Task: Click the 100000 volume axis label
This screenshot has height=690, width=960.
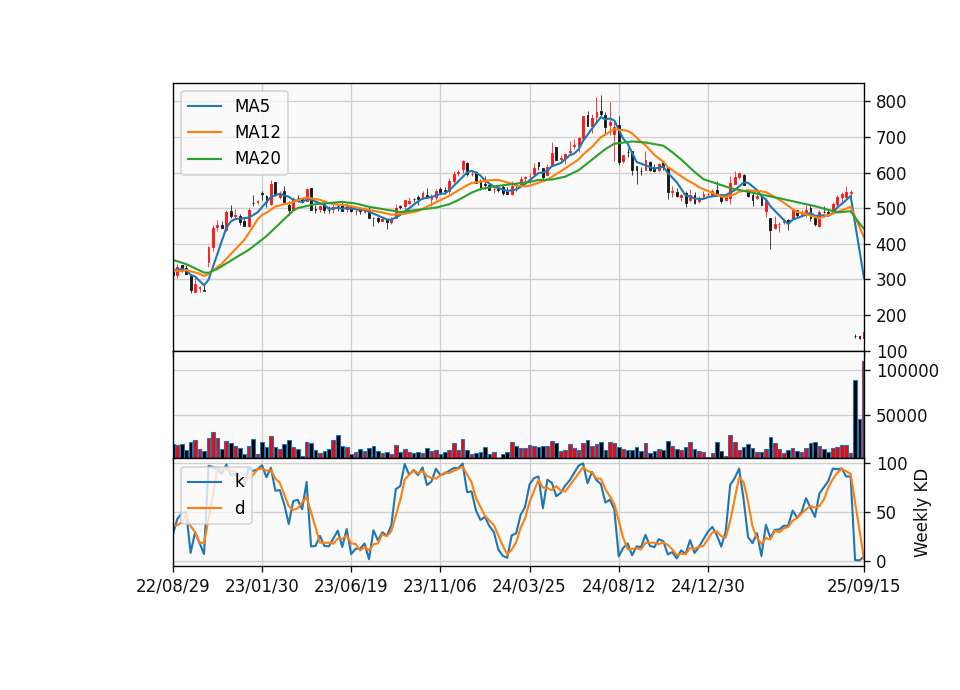Action: coord(907,371)
